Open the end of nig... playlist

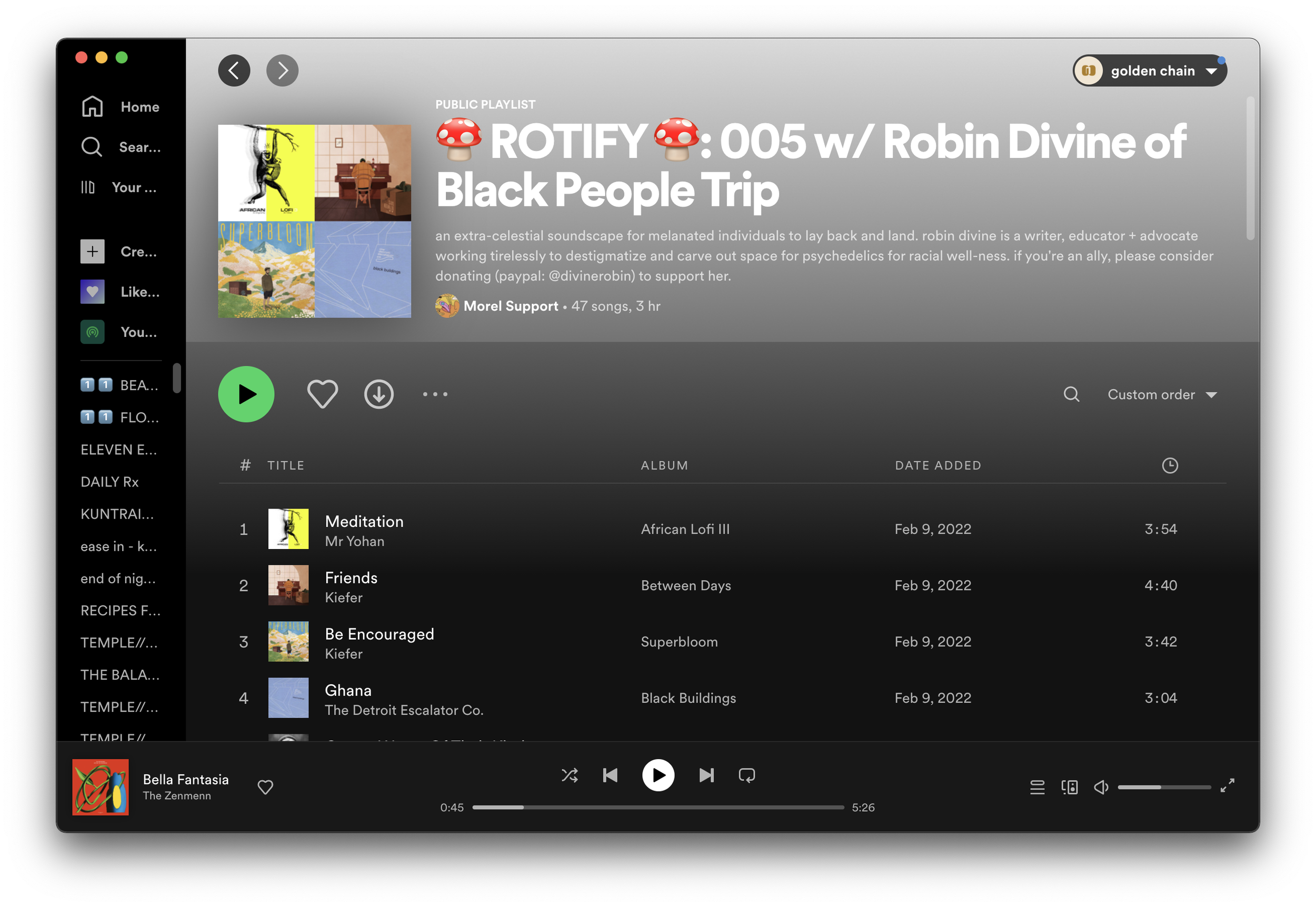(117, 579)
